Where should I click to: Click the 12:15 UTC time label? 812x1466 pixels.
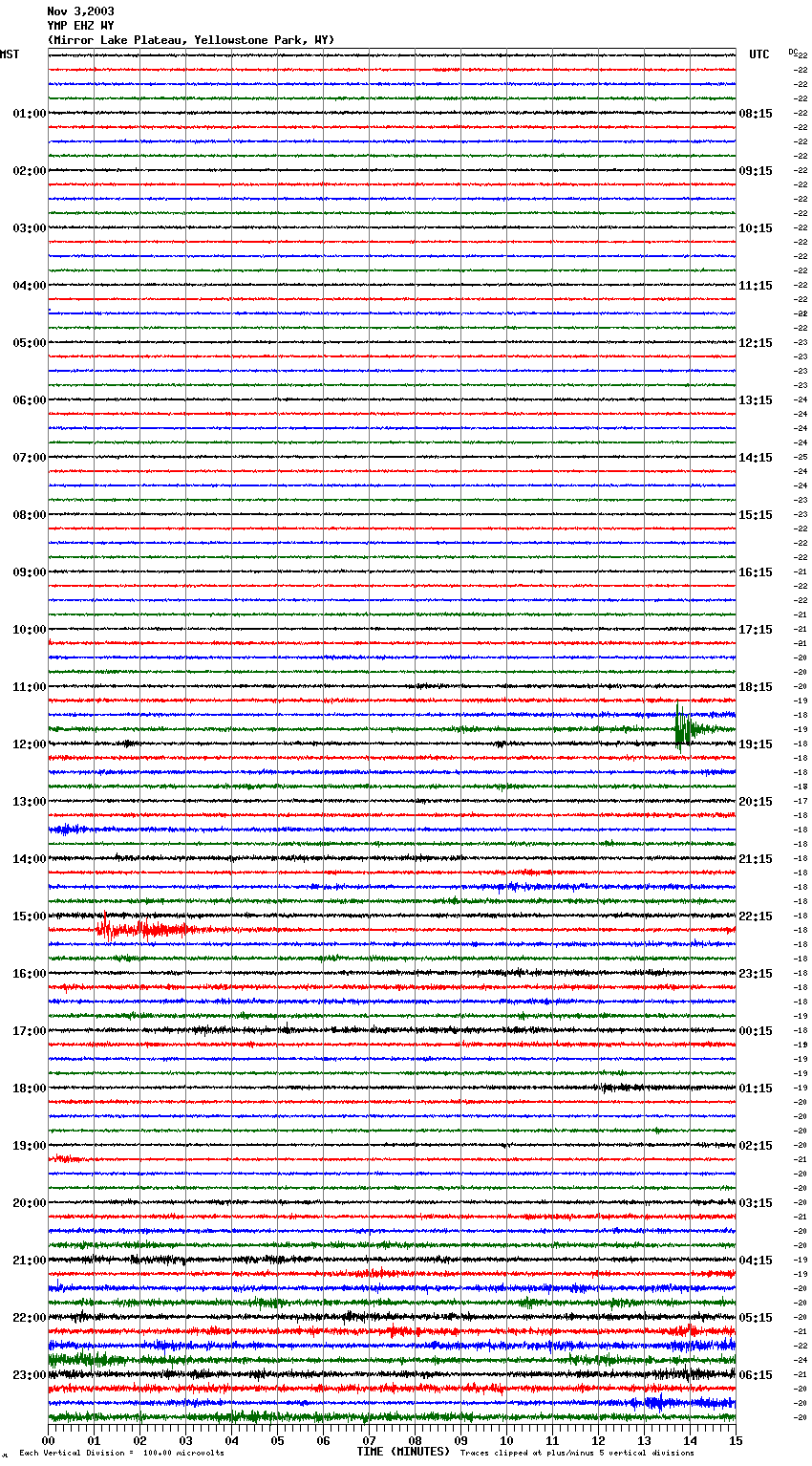[x=756, y=343]
